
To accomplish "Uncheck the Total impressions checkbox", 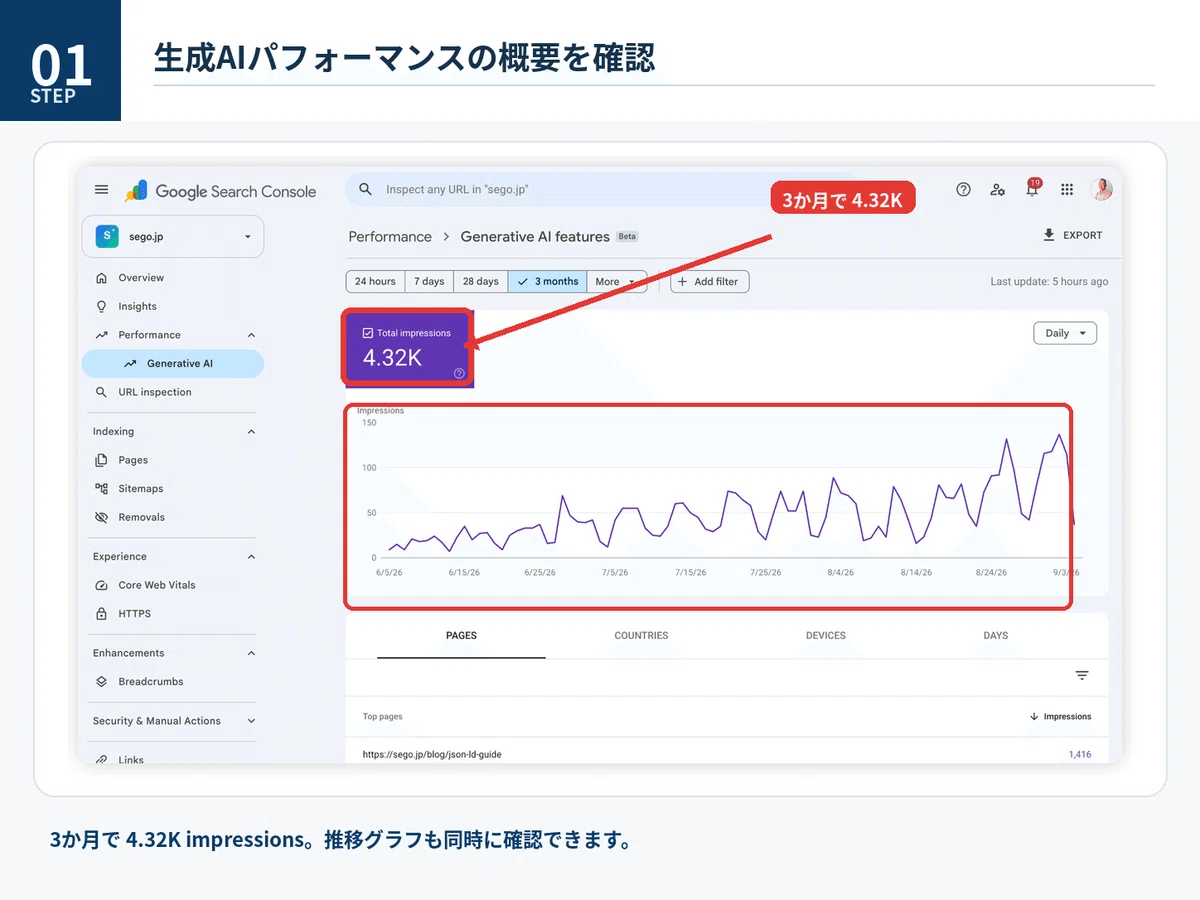I will point(368,333).
